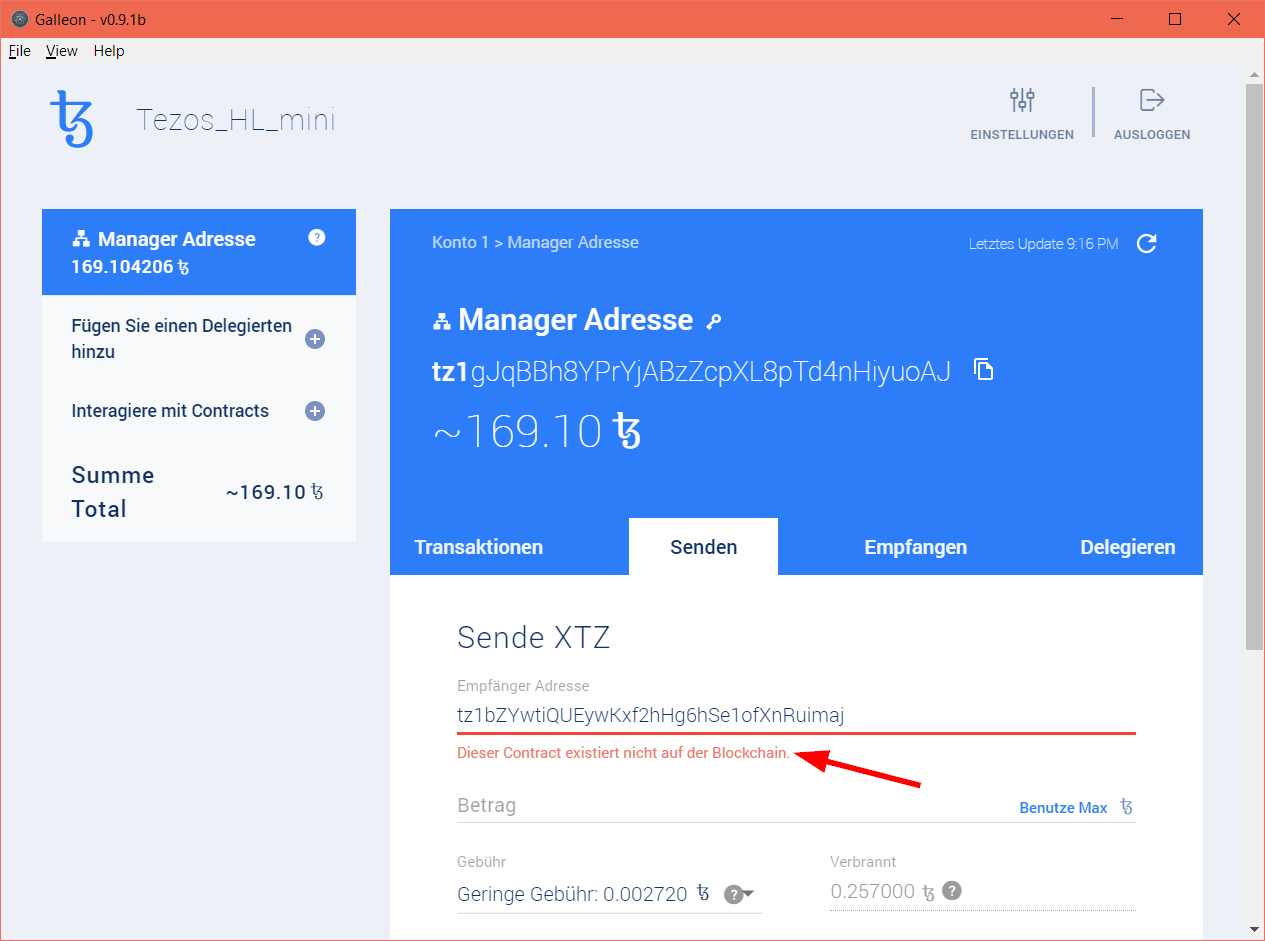1265x941 pixels.
Task: Click Letztes Update 9:16 PM text
Action: point(1044,244)
